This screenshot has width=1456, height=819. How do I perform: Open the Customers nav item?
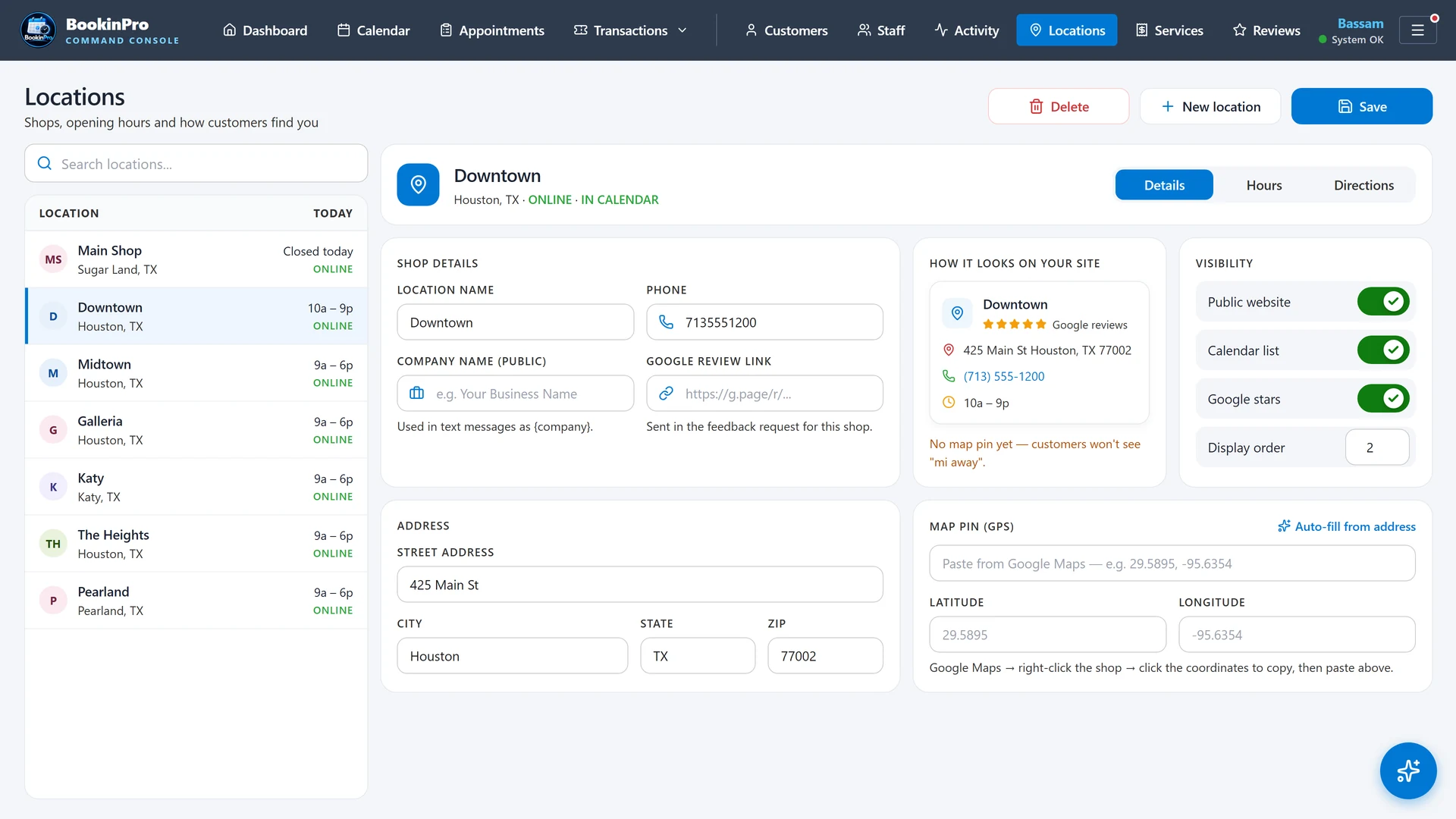click(786, 30)
